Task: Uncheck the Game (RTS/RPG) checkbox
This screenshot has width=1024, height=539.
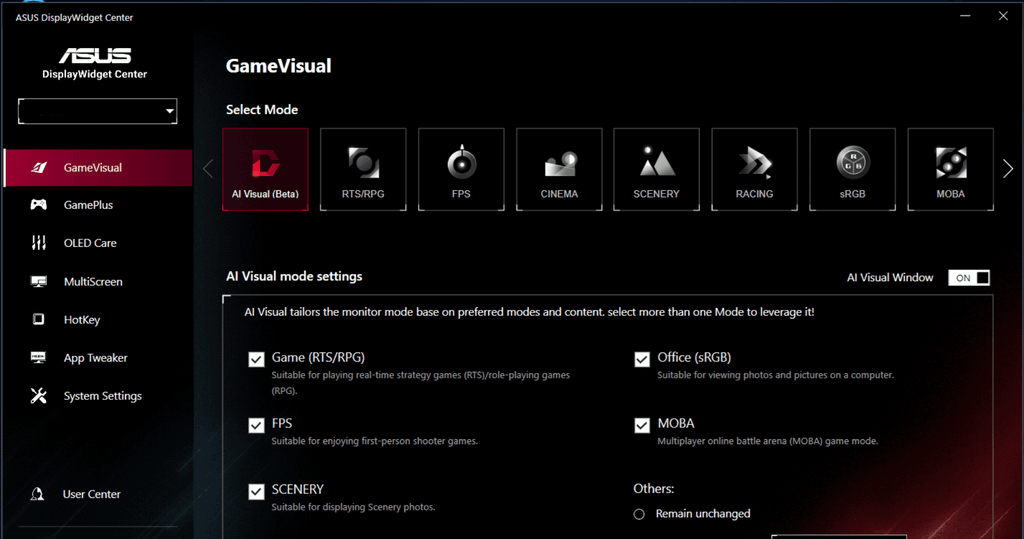Action: pyautogui.click(x=256, y=359)
